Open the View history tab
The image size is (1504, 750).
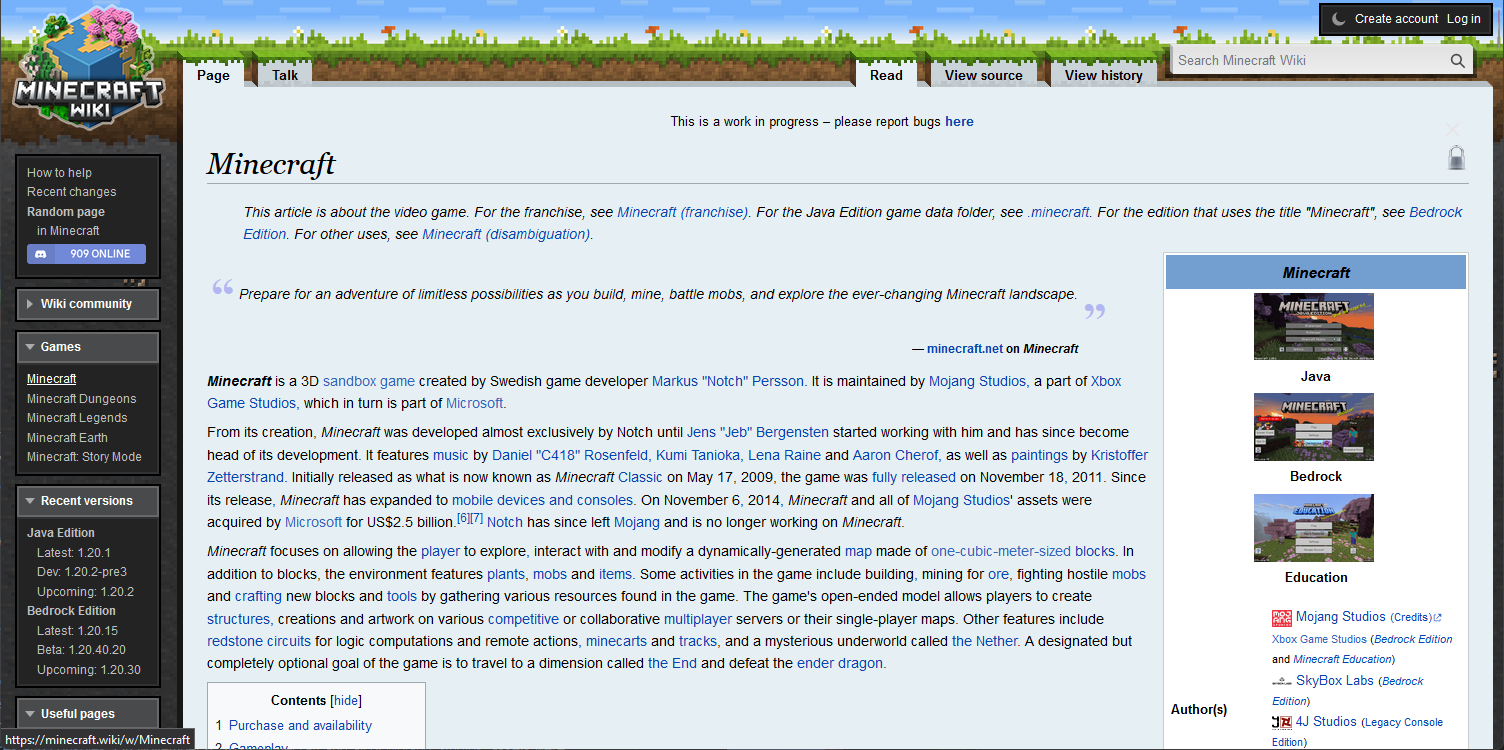point(1104,75)
